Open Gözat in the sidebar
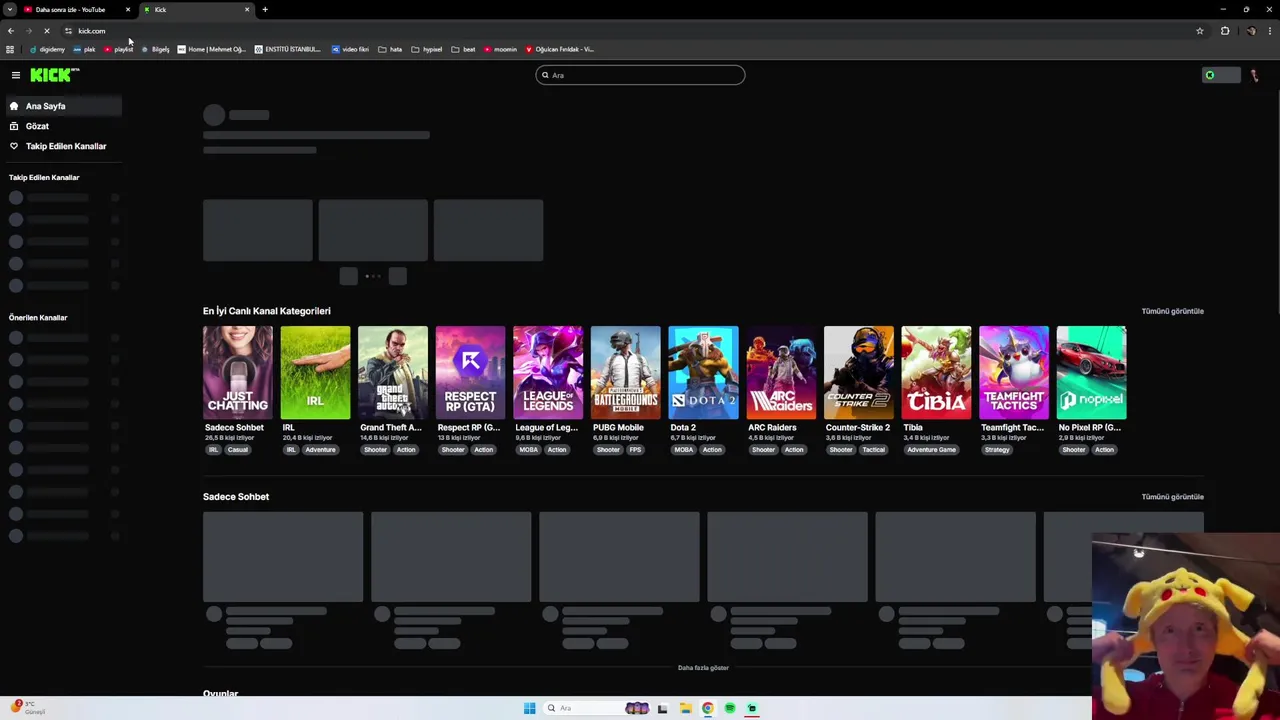This screenshot has height=720, width=1280. click(63, 126)
